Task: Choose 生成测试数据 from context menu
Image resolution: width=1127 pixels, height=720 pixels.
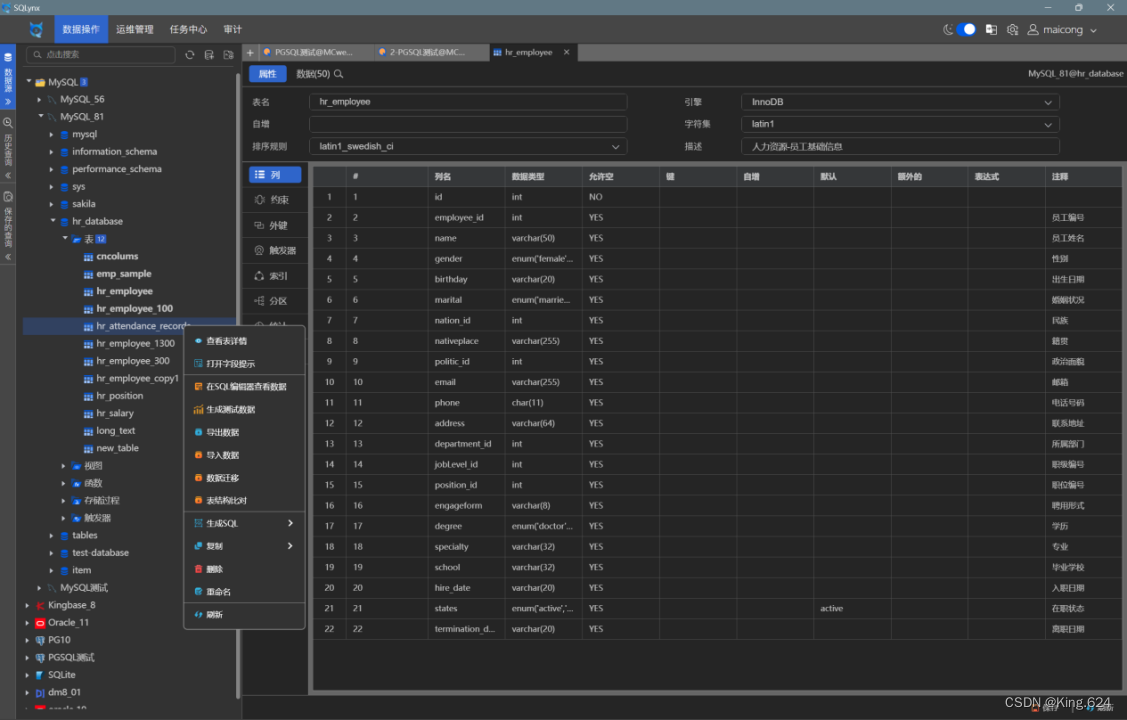Action: (244, 410)
